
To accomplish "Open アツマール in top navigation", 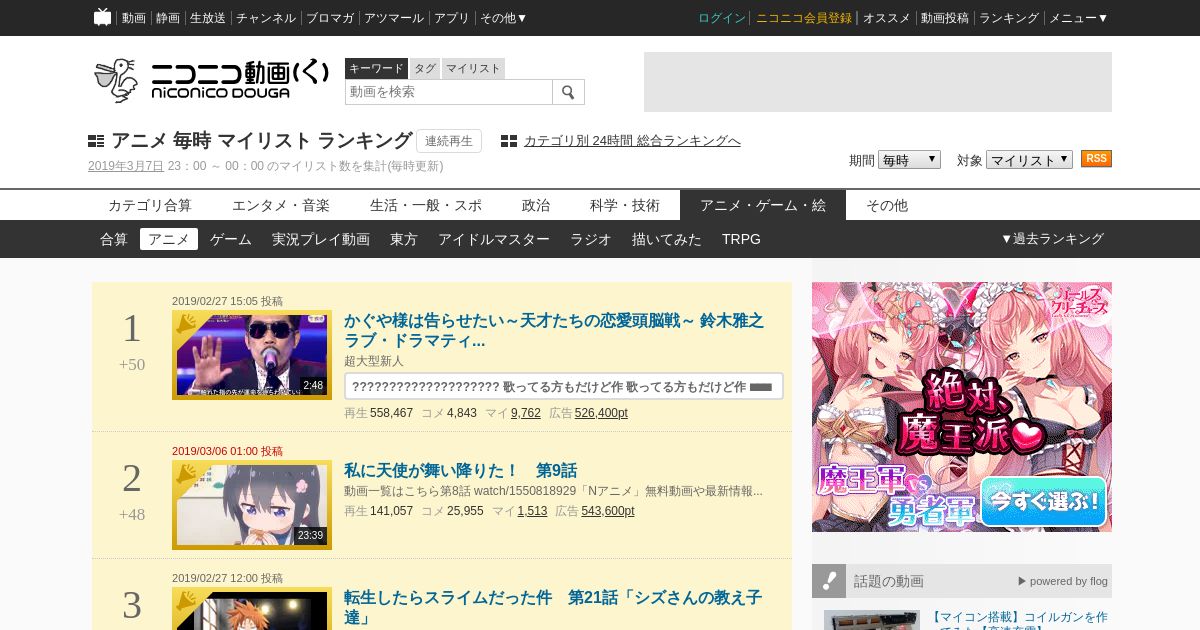I will 394,18.
